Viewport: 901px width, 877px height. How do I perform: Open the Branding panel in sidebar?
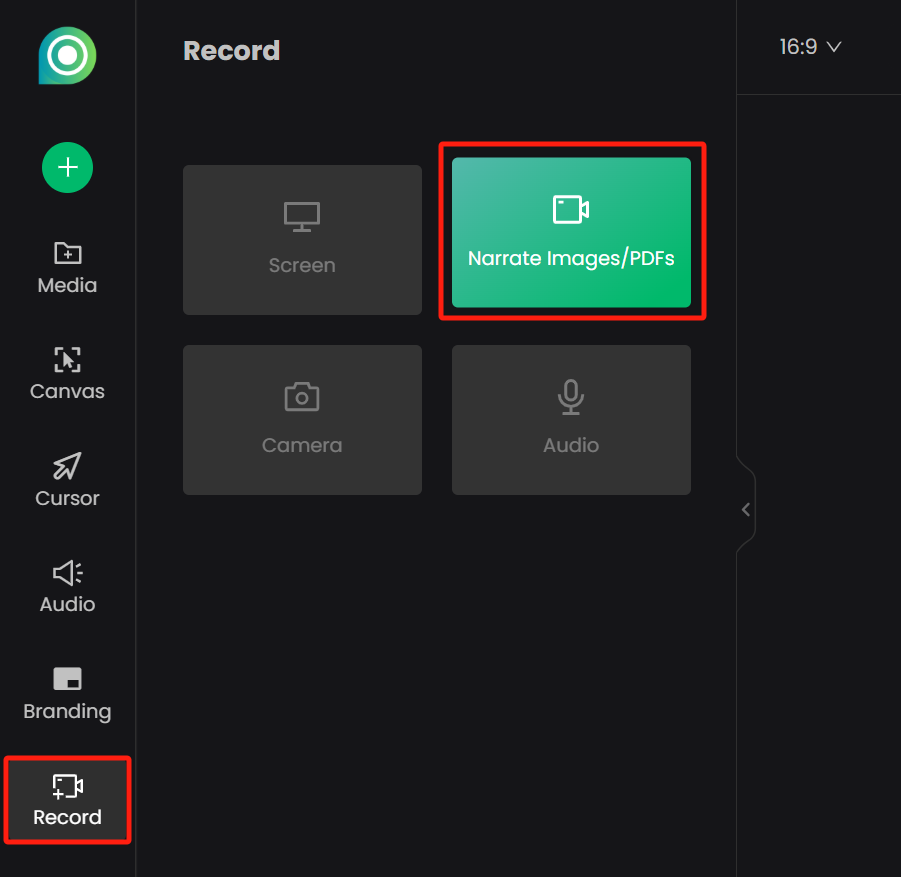pyautogui.click(x=67, y=694)
